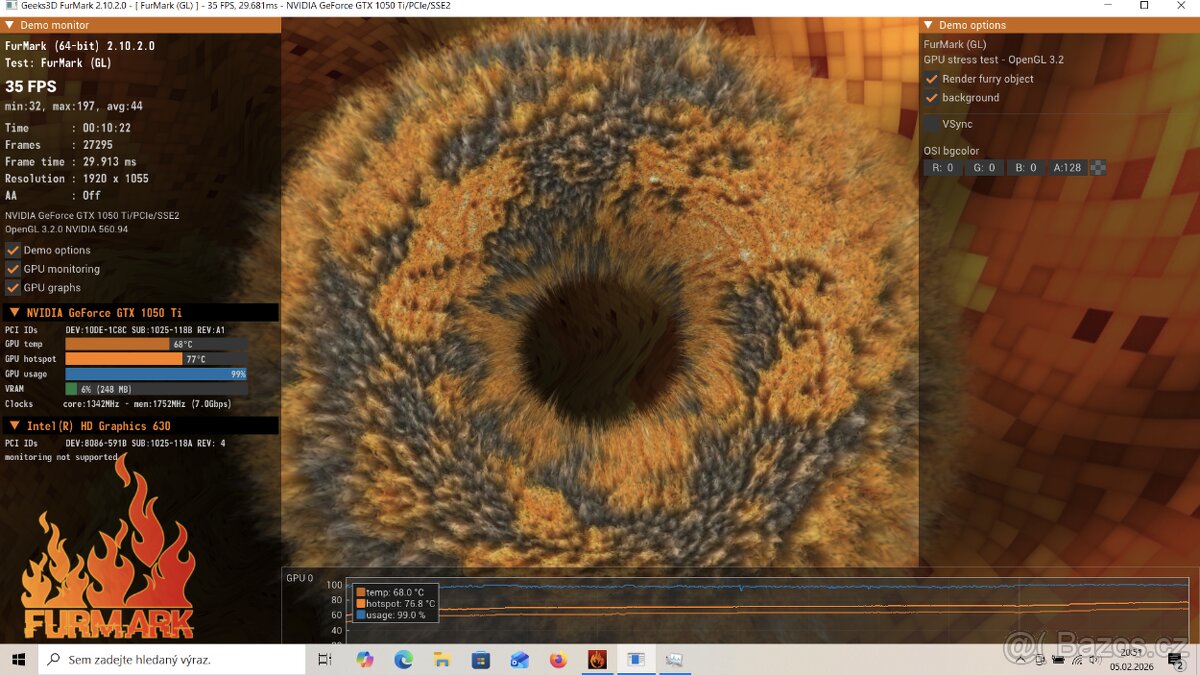Click the B: 0 color value field
Screen dimensions: 1200x675
[1025, 168]
